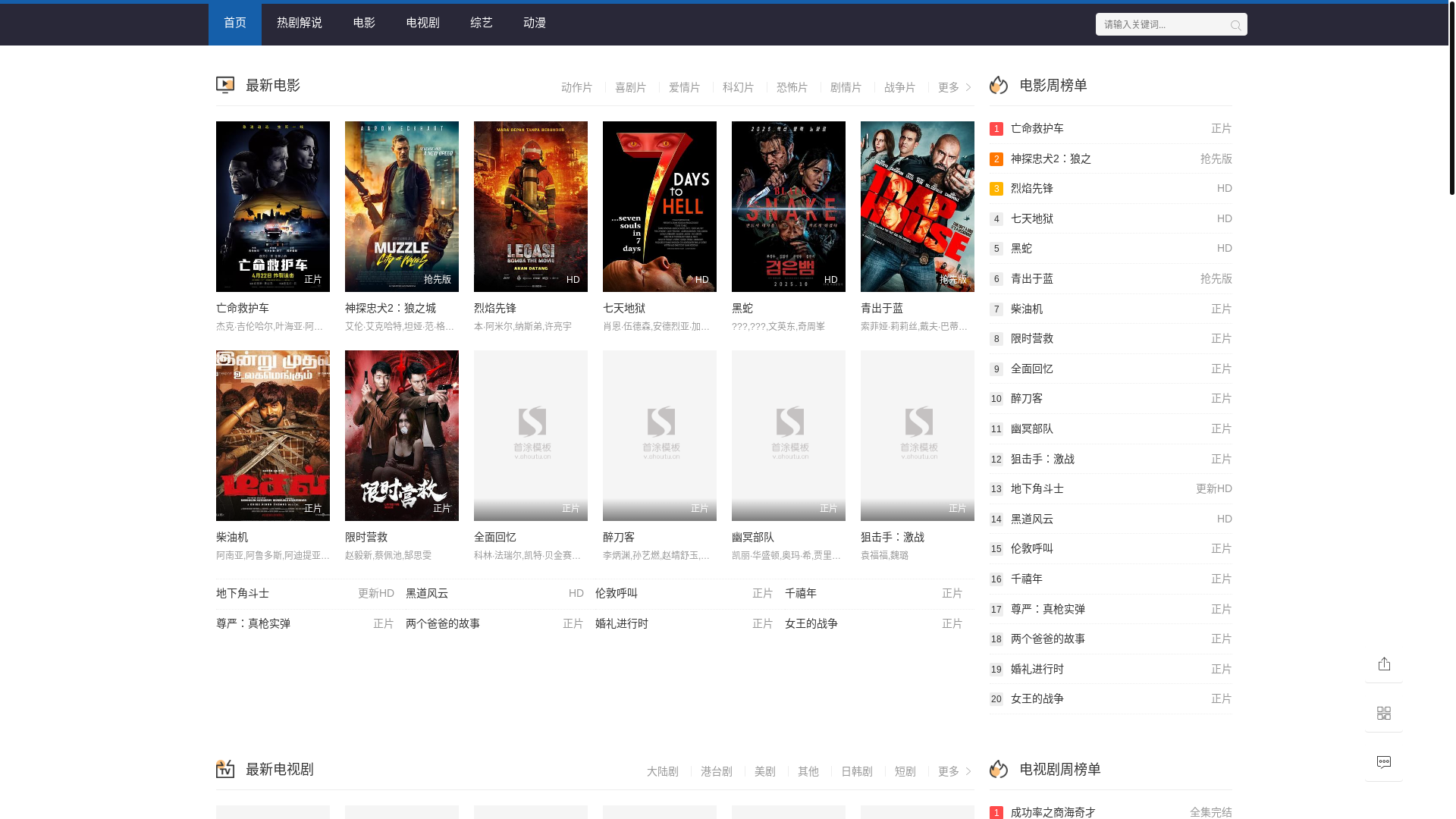
Task: Filter movies by 科幻片
Action: [739, 87]
